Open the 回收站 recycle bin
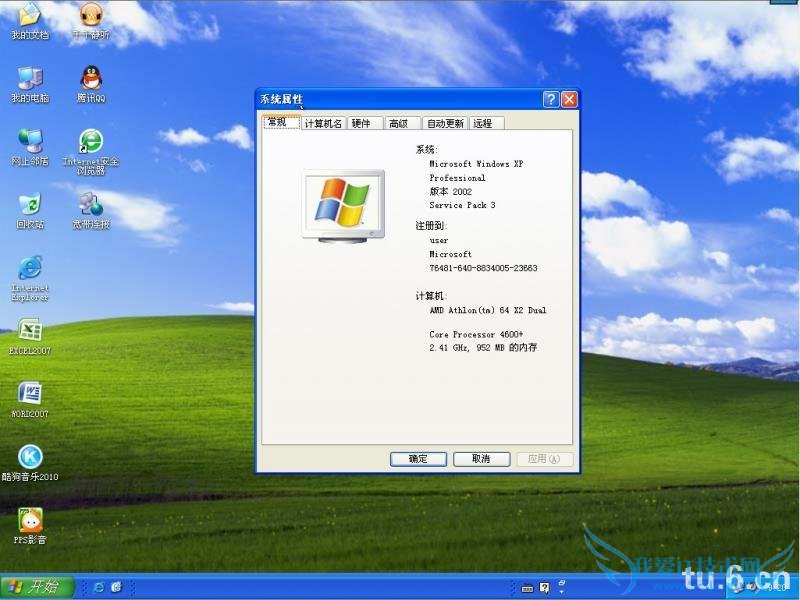The image size is (800, 600). 30,211
